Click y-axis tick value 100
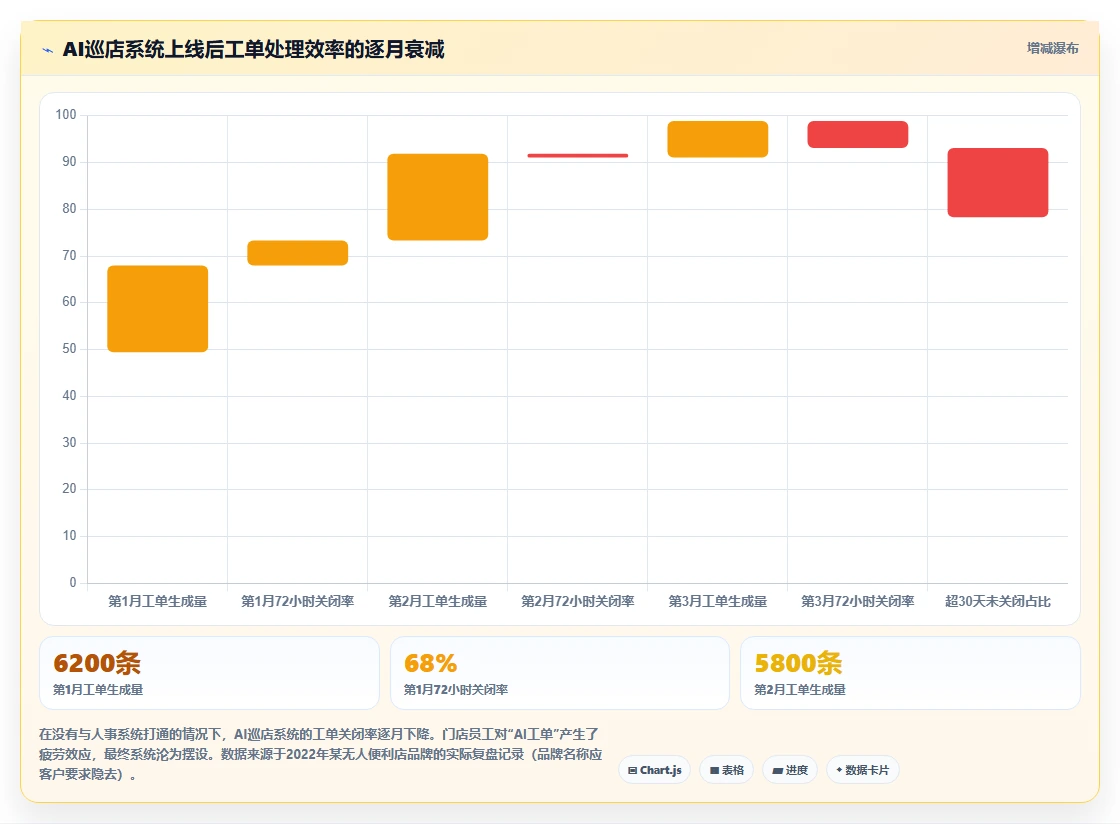Screen dimensions: 1120x824 click(66, 114)
